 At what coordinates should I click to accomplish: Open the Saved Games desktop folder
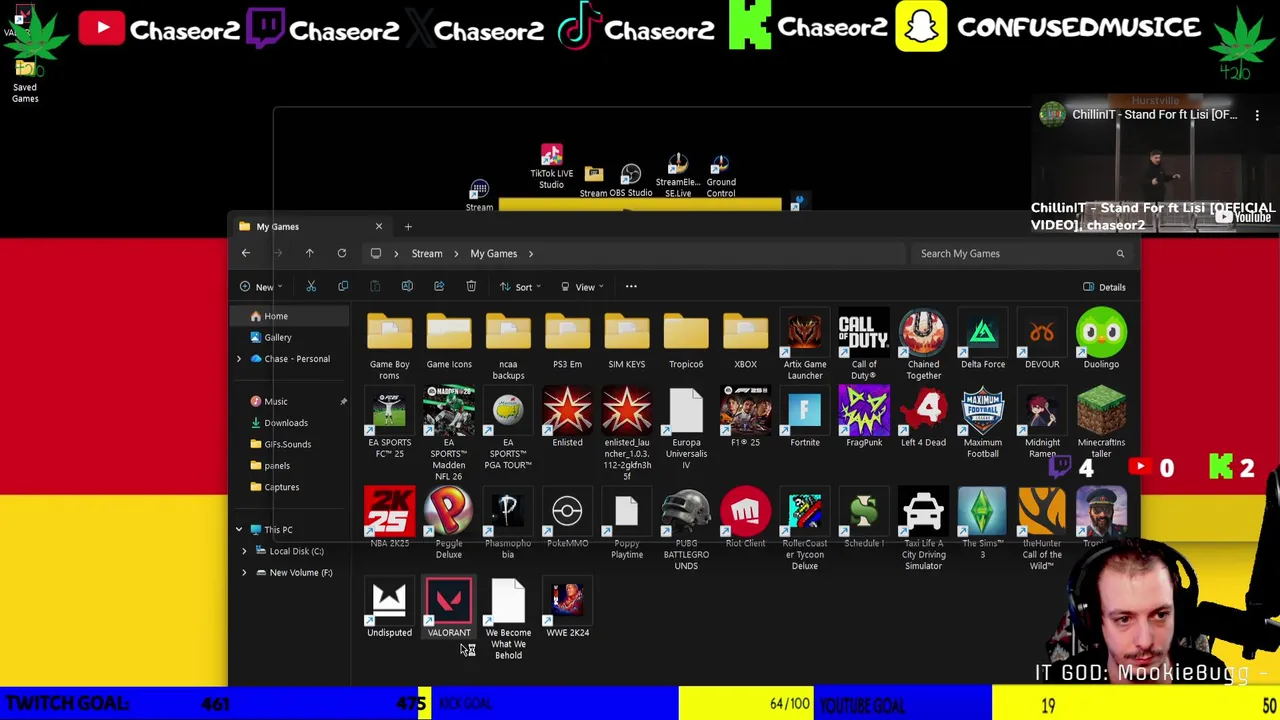tap(25, 80)
